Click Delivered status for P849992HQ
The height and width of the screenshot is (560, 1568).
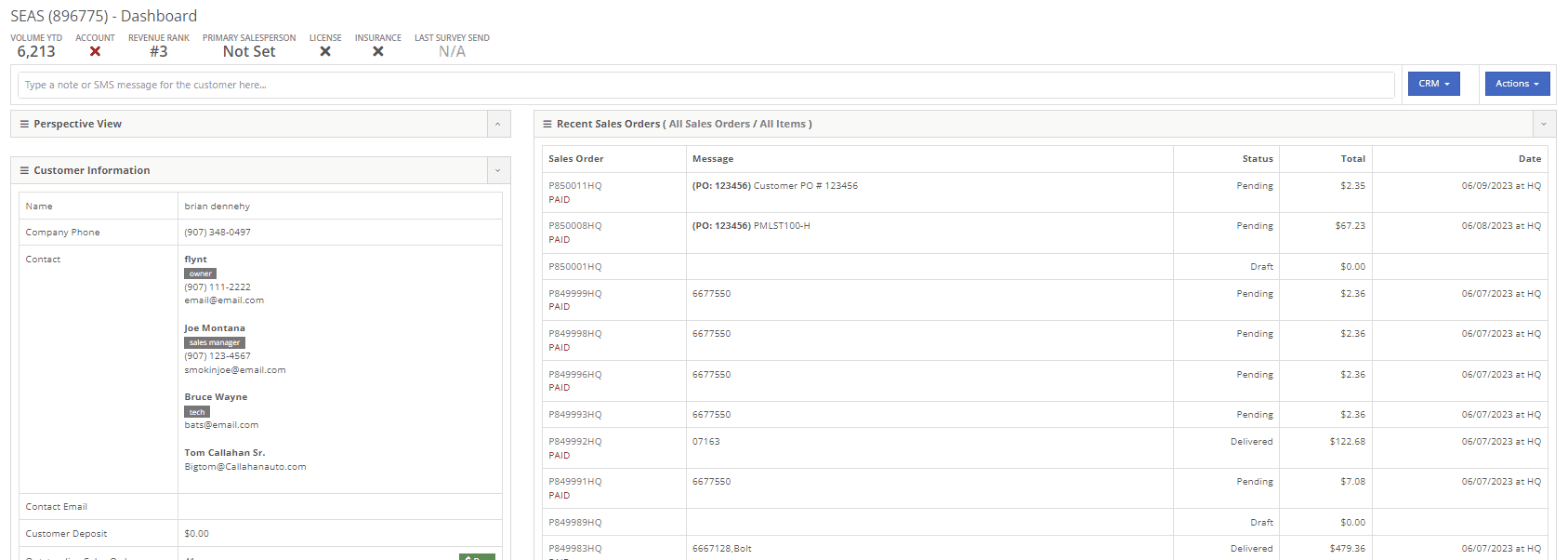pyautogui.click(x=1252, y=442)
